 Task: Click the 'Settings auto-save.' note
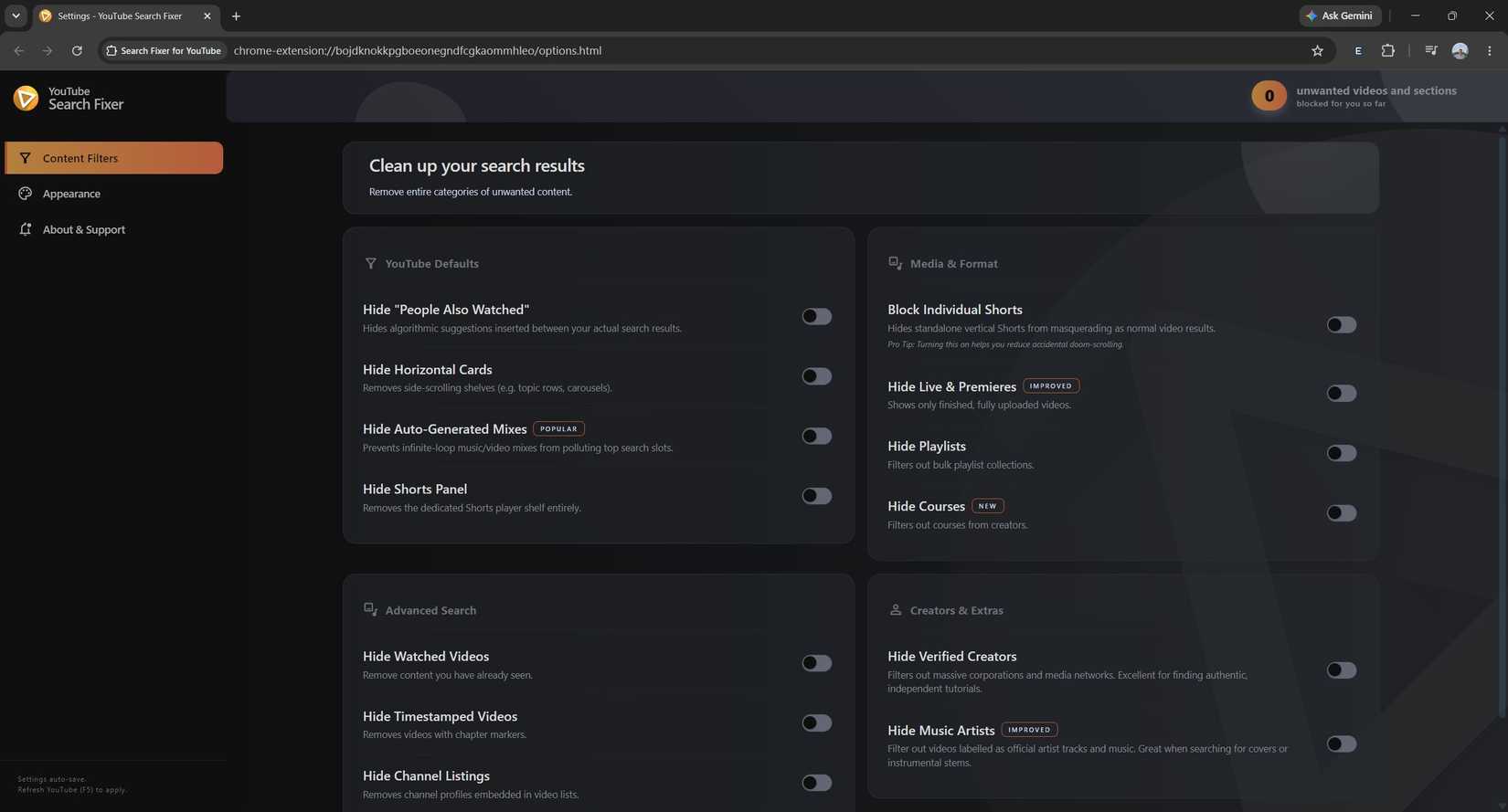(52, 779)
